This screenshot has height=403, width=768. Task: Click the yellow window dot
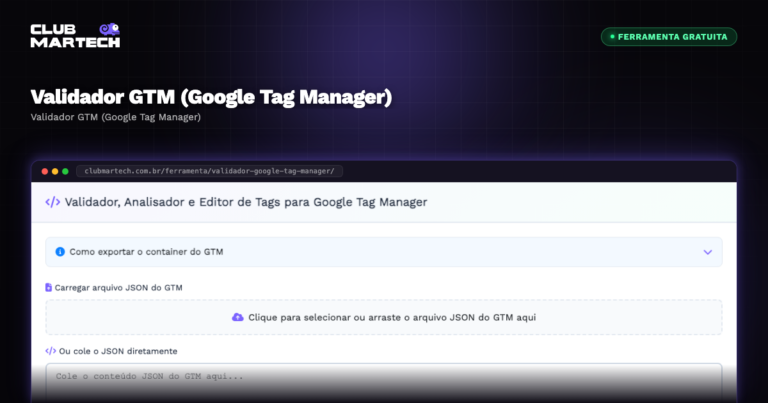55,171
